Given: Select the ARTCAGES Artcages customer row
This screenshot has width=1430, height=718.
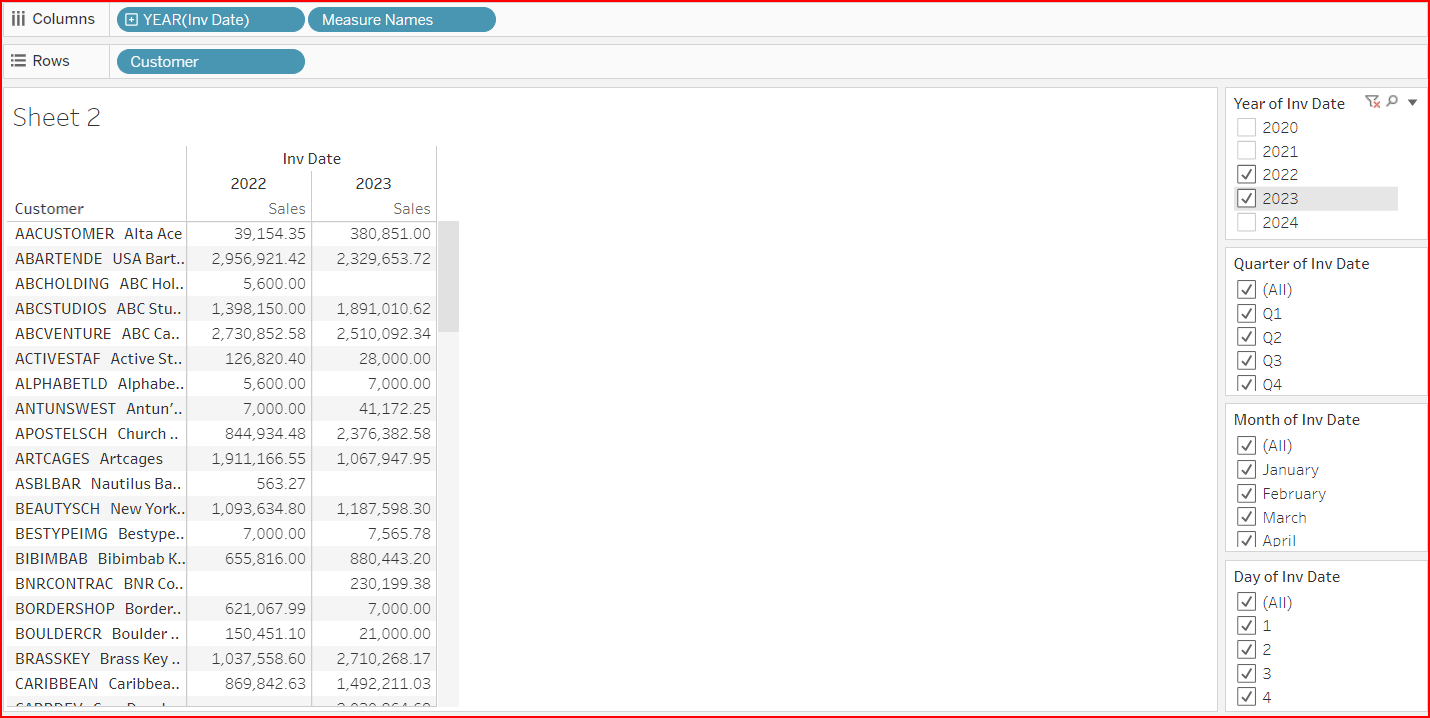Looking at the screenshot, I should coord(89,459).
